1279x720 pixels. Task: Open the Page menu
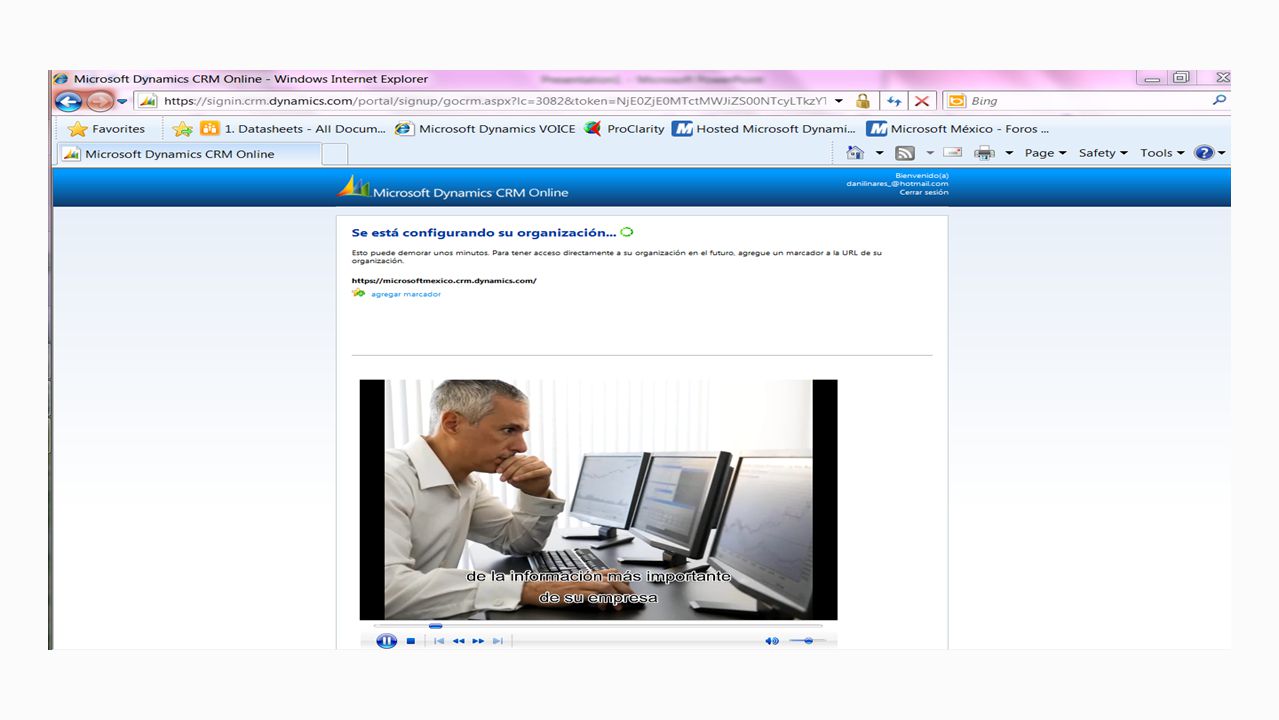(x=1045, y=153)
